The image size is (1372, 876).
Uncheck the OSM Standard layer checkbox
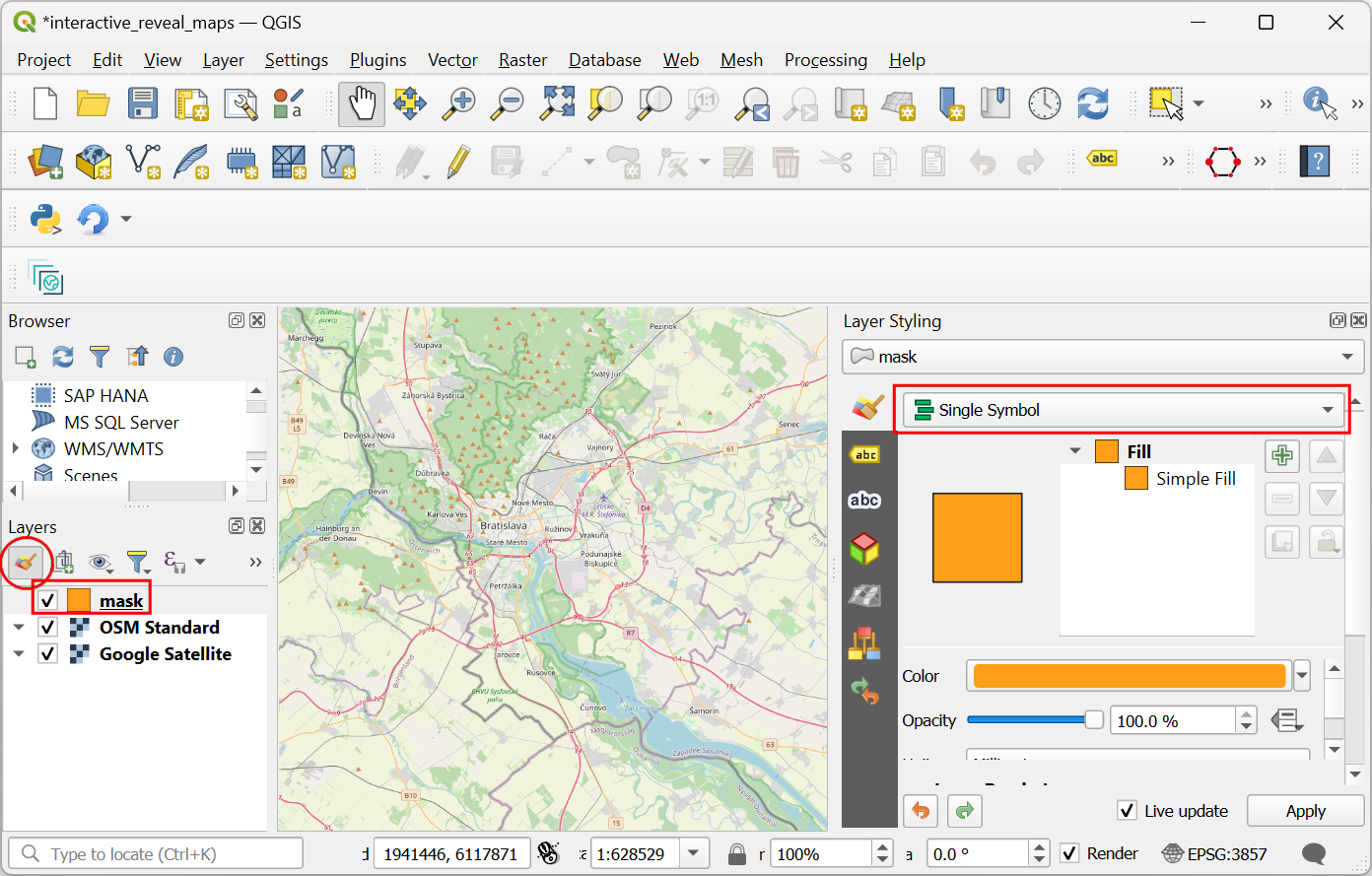coord(47,628)
